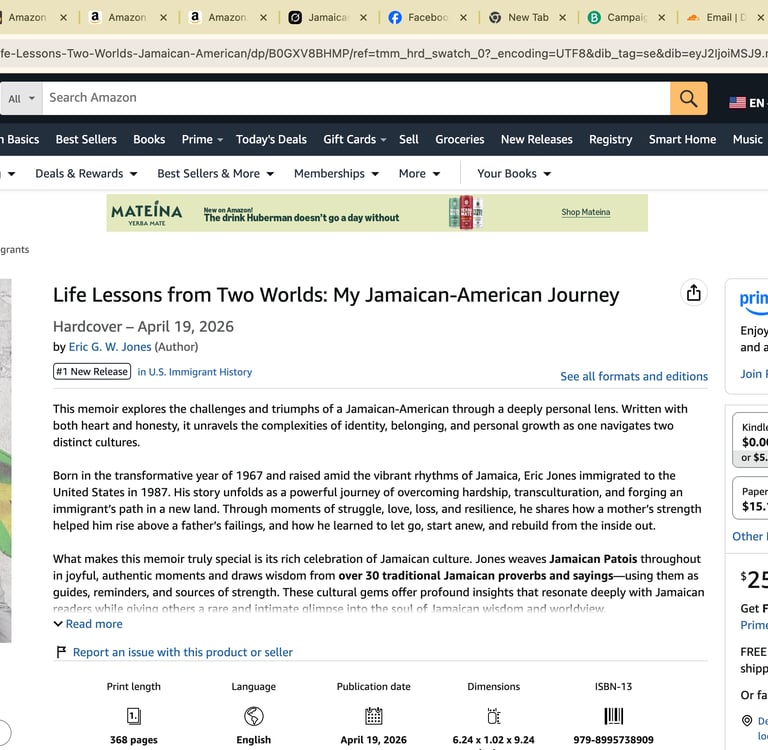Image resolution: width=768 pixels, height=750 pixels.
Task: Click the orange search magnifier button
Action: pyautogui.click(x=688, y=98)
